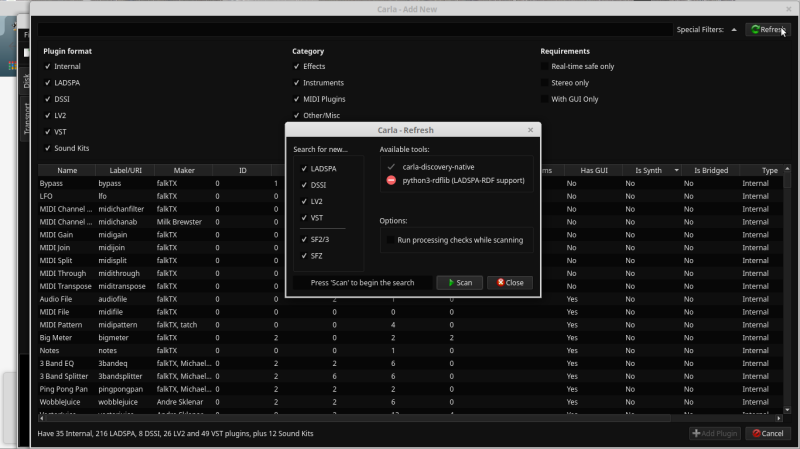Screen dimensions: 800x449
Task: Click the Scan button in the Refresh dialog
Action: click(459, 283)
